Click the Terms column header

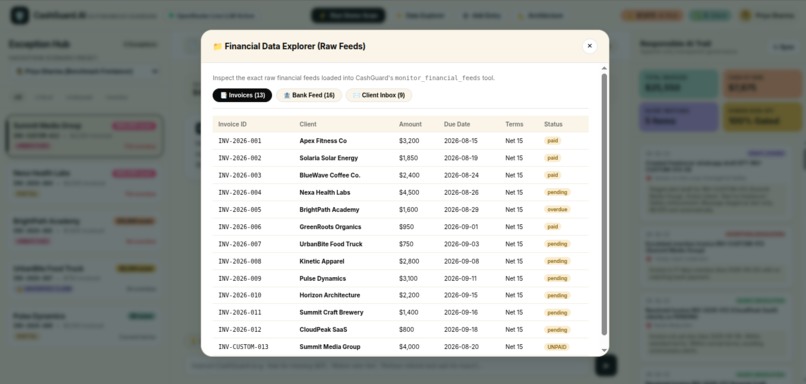click(514, 124)
